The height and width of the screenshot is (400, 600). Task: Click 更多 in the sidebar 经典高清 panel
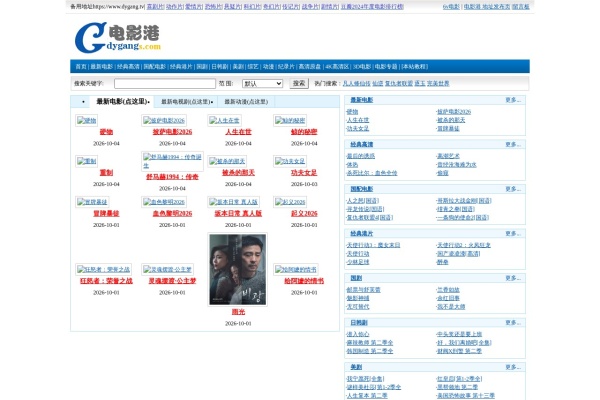[513, 144]
